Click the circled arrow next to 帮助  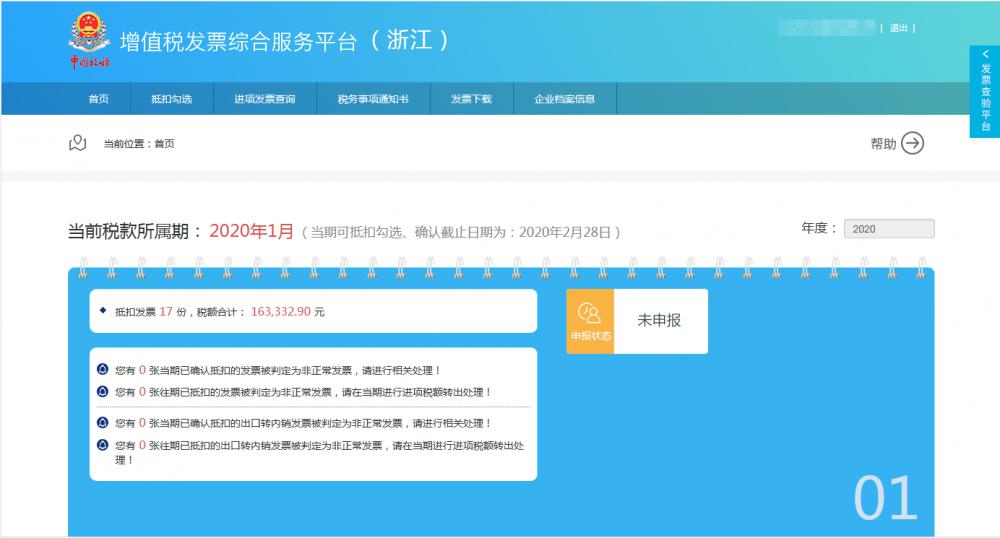(912, 143)
